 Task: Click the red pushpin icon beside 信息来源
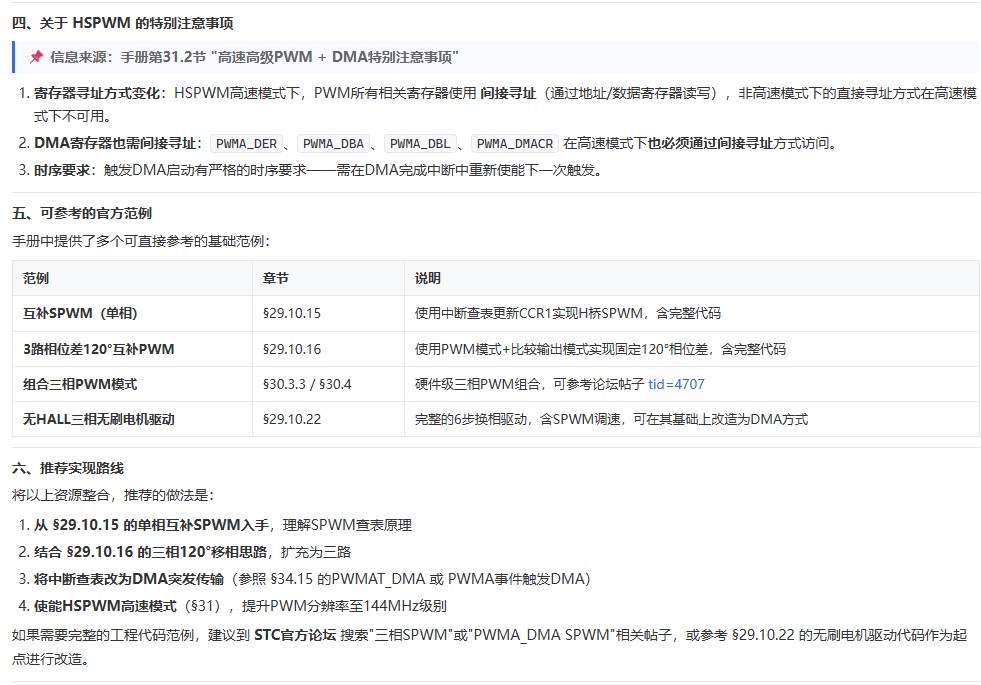[x=36, y=57]
